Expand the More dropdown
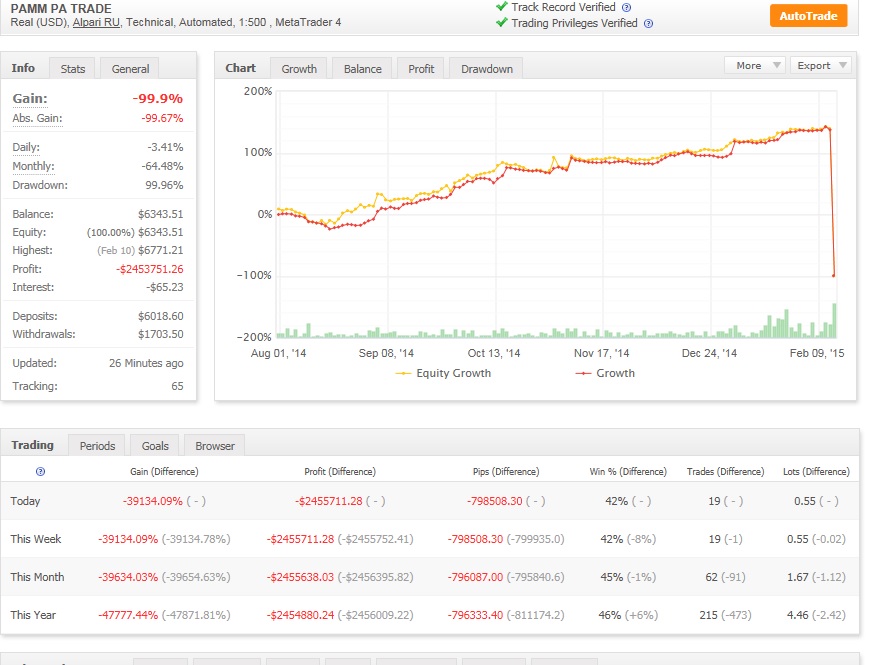 tap(755, 65)
